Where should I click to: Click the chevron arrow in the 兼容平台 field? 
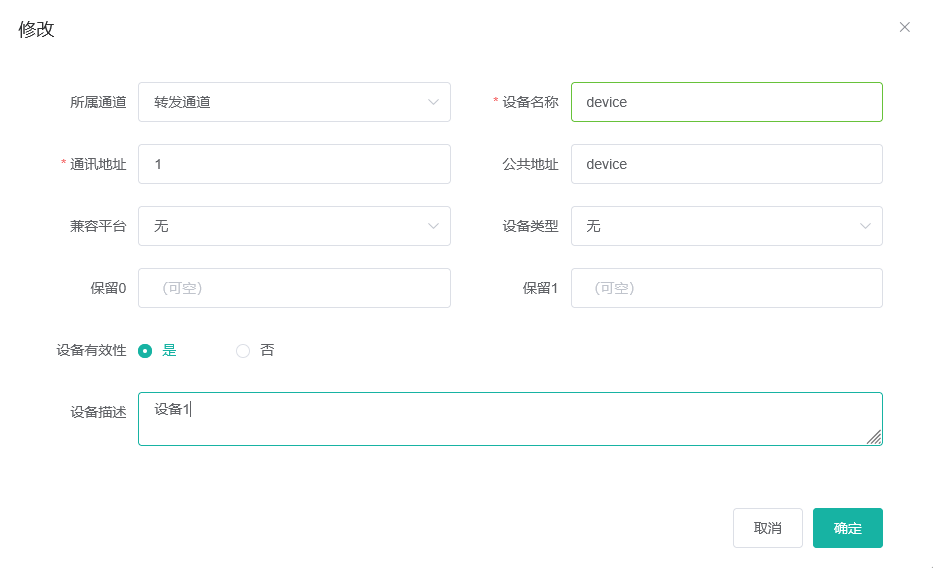coord(434,226)
